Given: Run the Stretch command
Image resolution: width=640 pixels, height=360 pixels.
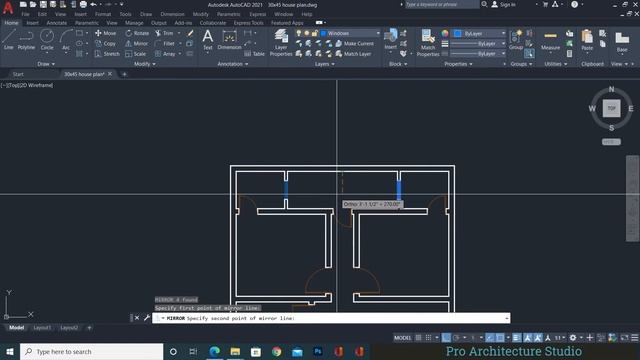Looking at the screenshot, I should coord(107,53).
